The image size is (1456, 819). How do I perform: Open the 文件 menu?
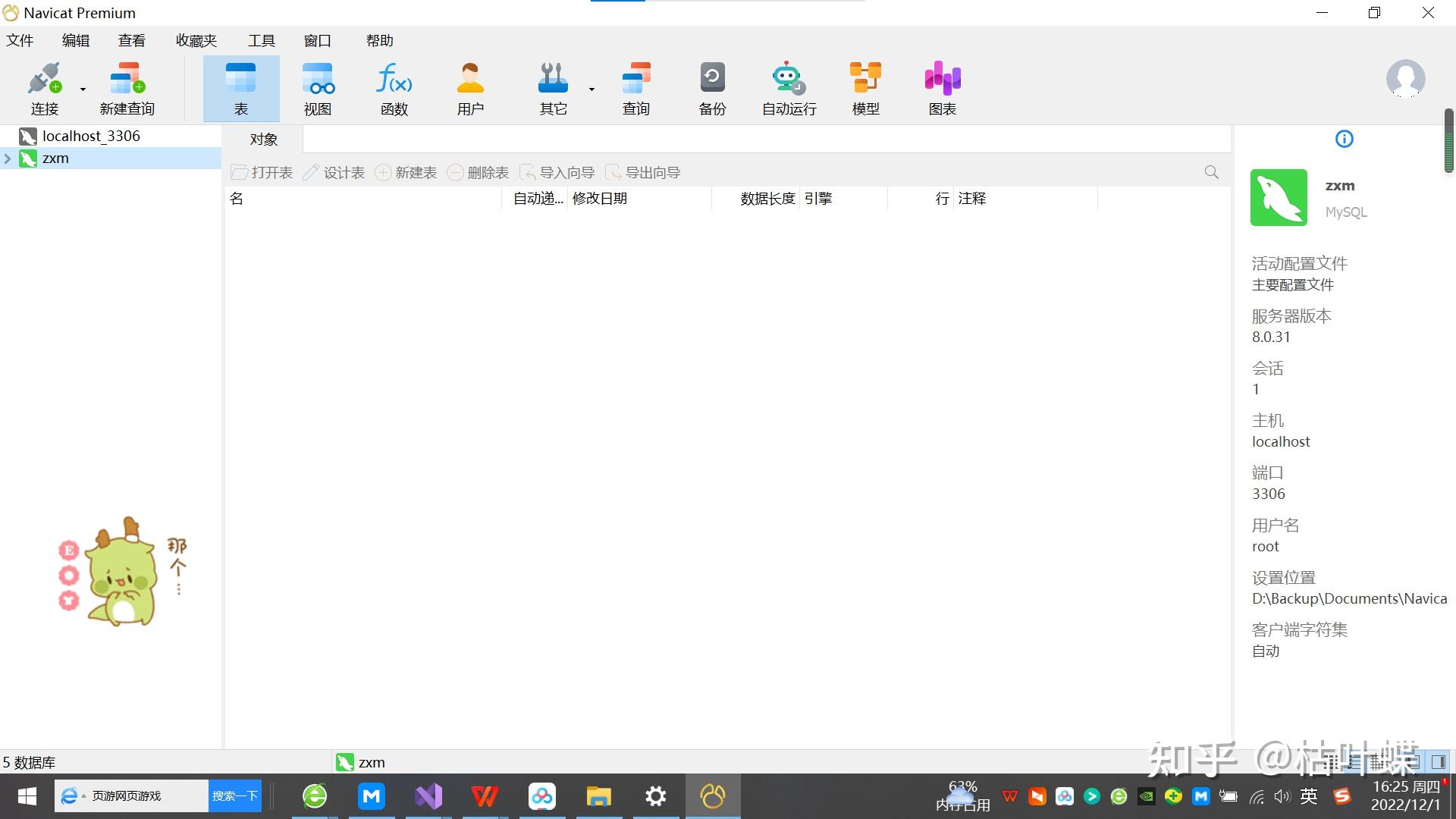point(20,40)
